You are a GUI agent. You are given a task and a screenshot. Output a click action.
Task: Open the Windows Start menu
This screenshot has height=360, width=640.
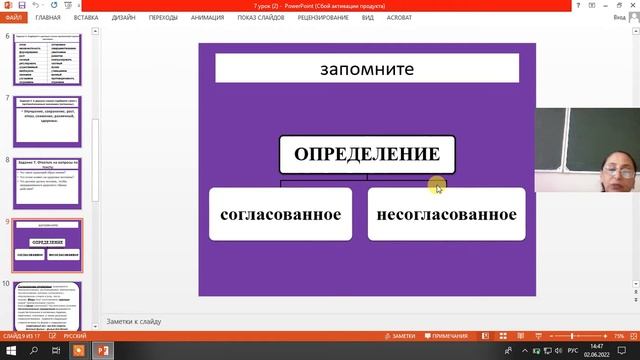coord(11,351)
